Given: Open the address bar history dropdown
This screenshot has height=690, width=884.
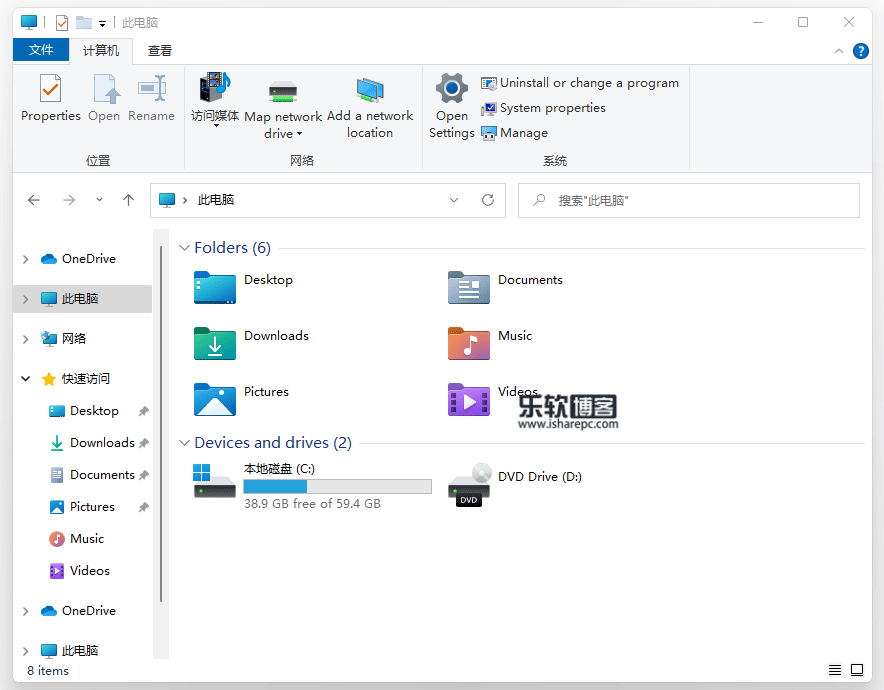Looking at the screenshot, I should pyautogui.click(x=454, y=200).
